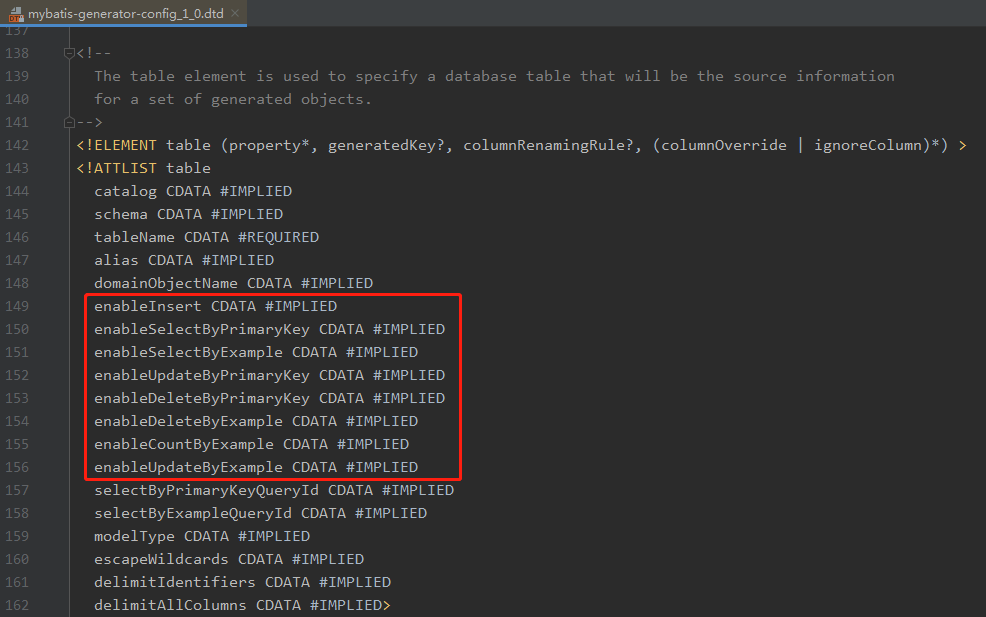Select the mybatis-generator-config_1_0.dtd editor tab
Image resolution: width=986 pixels, height=617 pixels.
pyautogui.click(x=123, y=13)
